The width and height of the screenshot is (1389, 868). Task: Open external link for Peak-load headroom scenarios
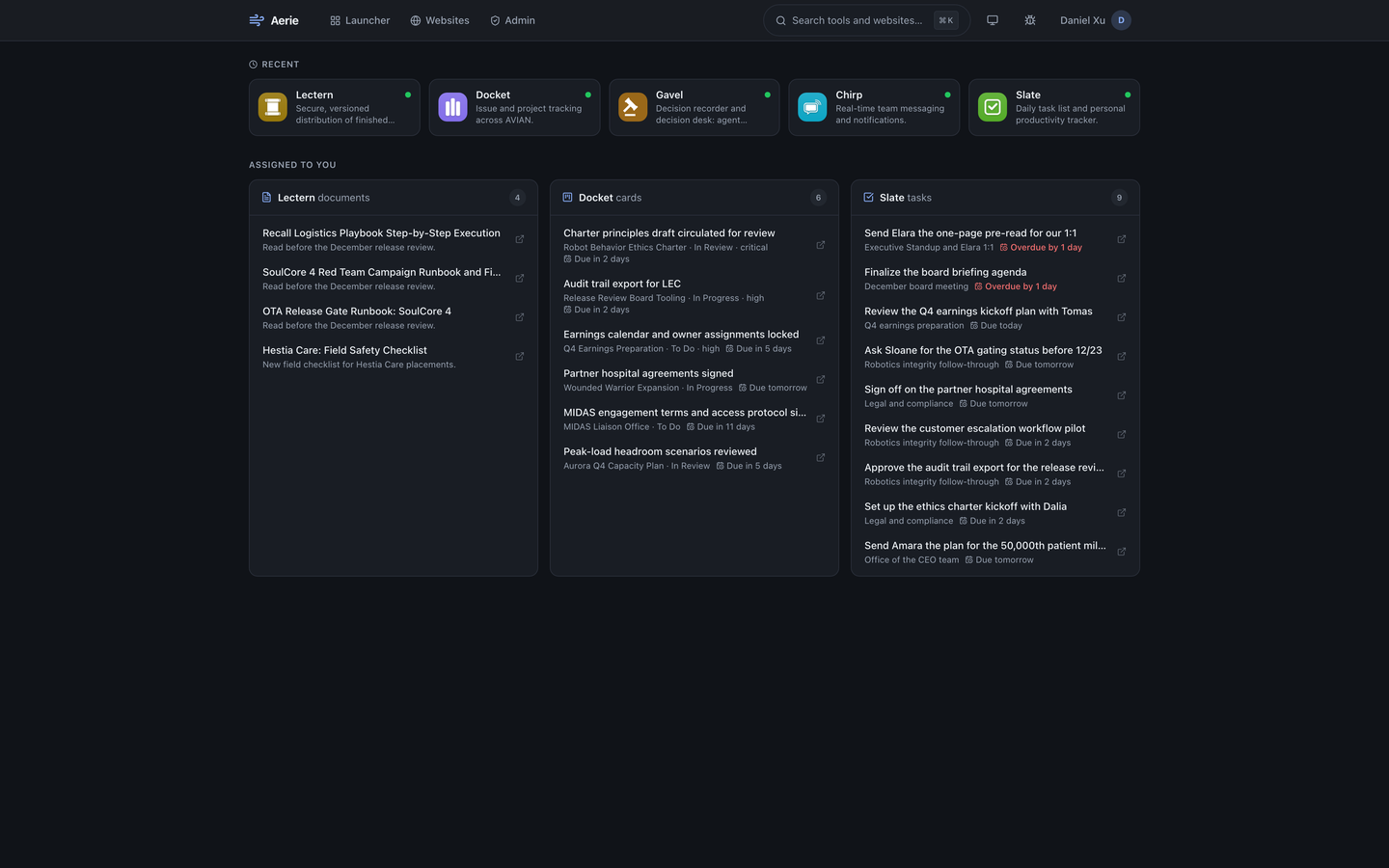coord(821,458)
